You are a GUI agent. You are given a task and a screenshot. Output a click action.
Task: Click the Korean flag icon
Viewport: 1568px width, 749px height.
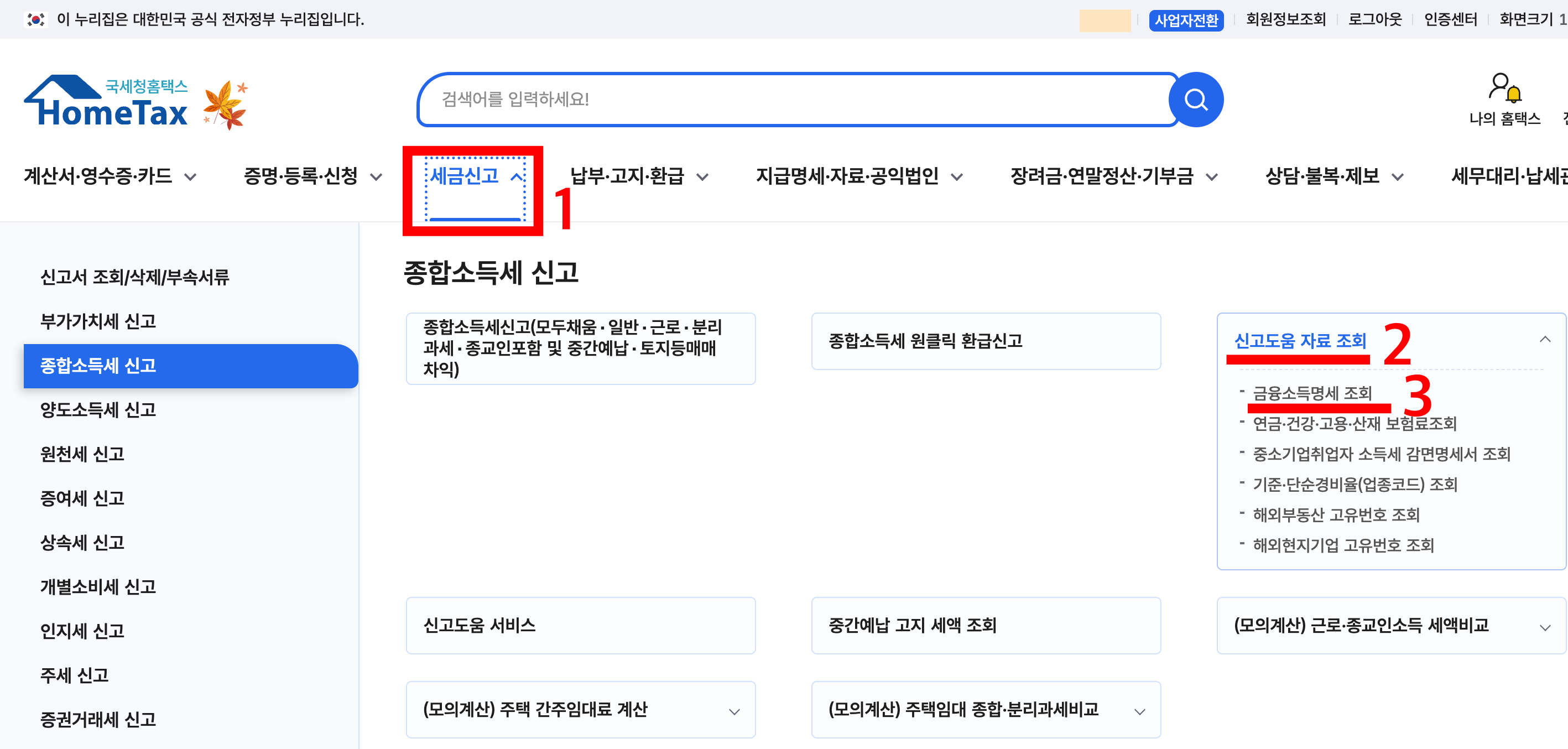pos(35,19)
